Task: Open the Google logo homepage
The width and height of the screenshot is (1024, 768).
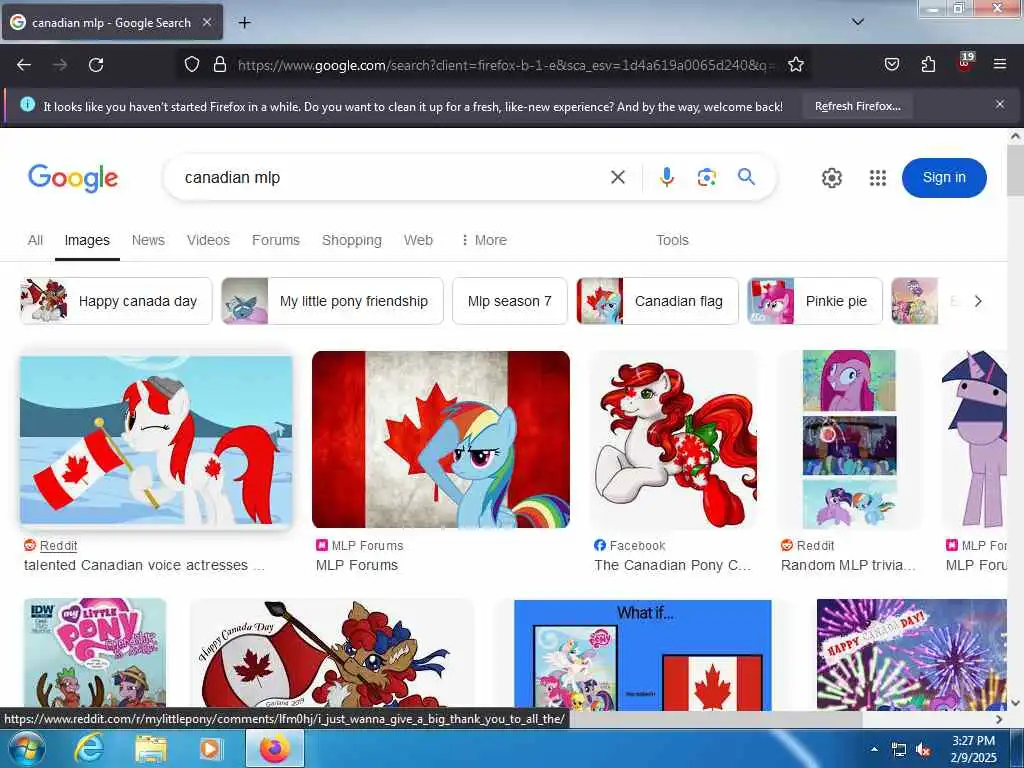Action: [x=73, y=178]
